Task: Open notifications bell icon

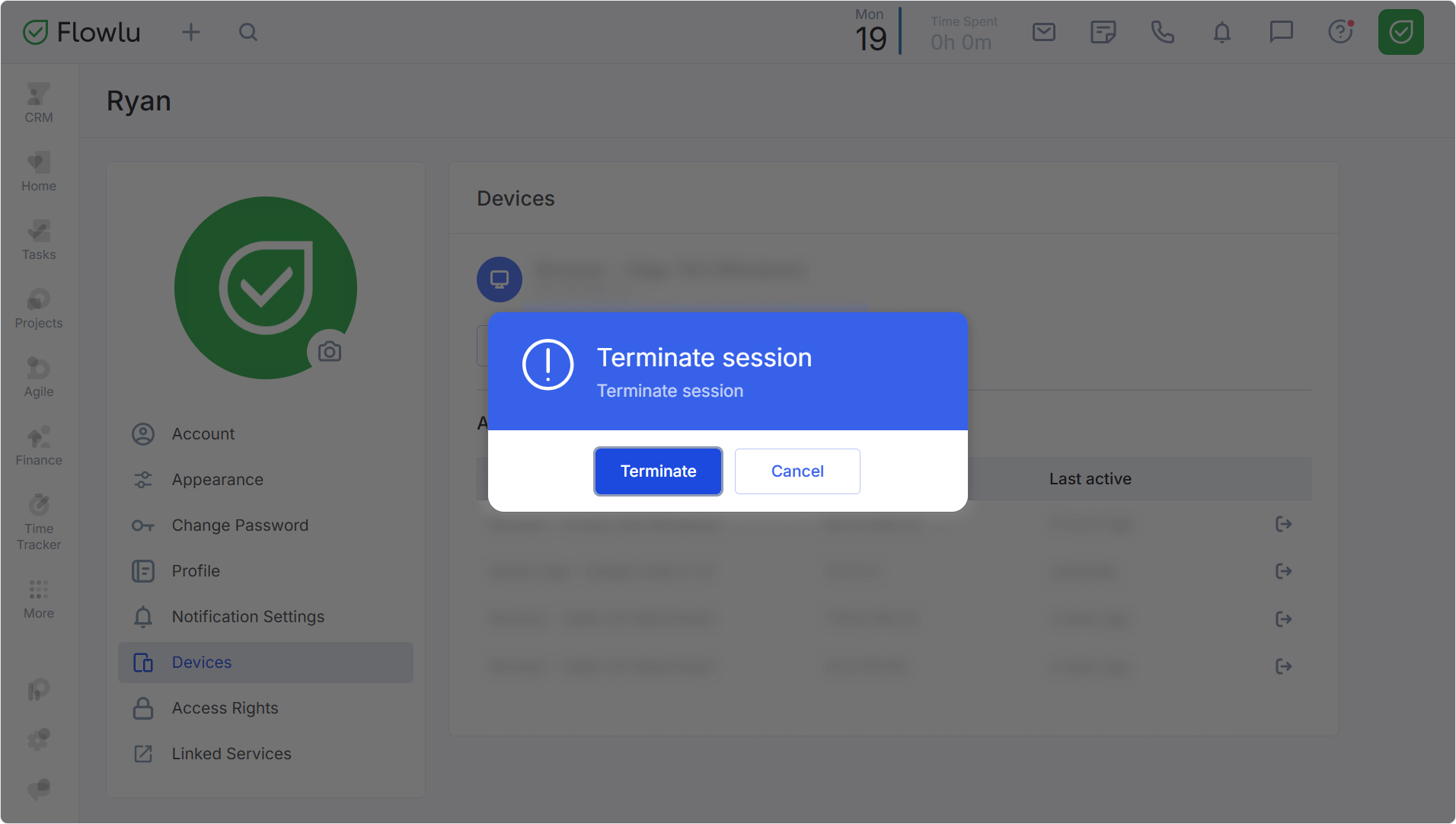Action: 1221,32
